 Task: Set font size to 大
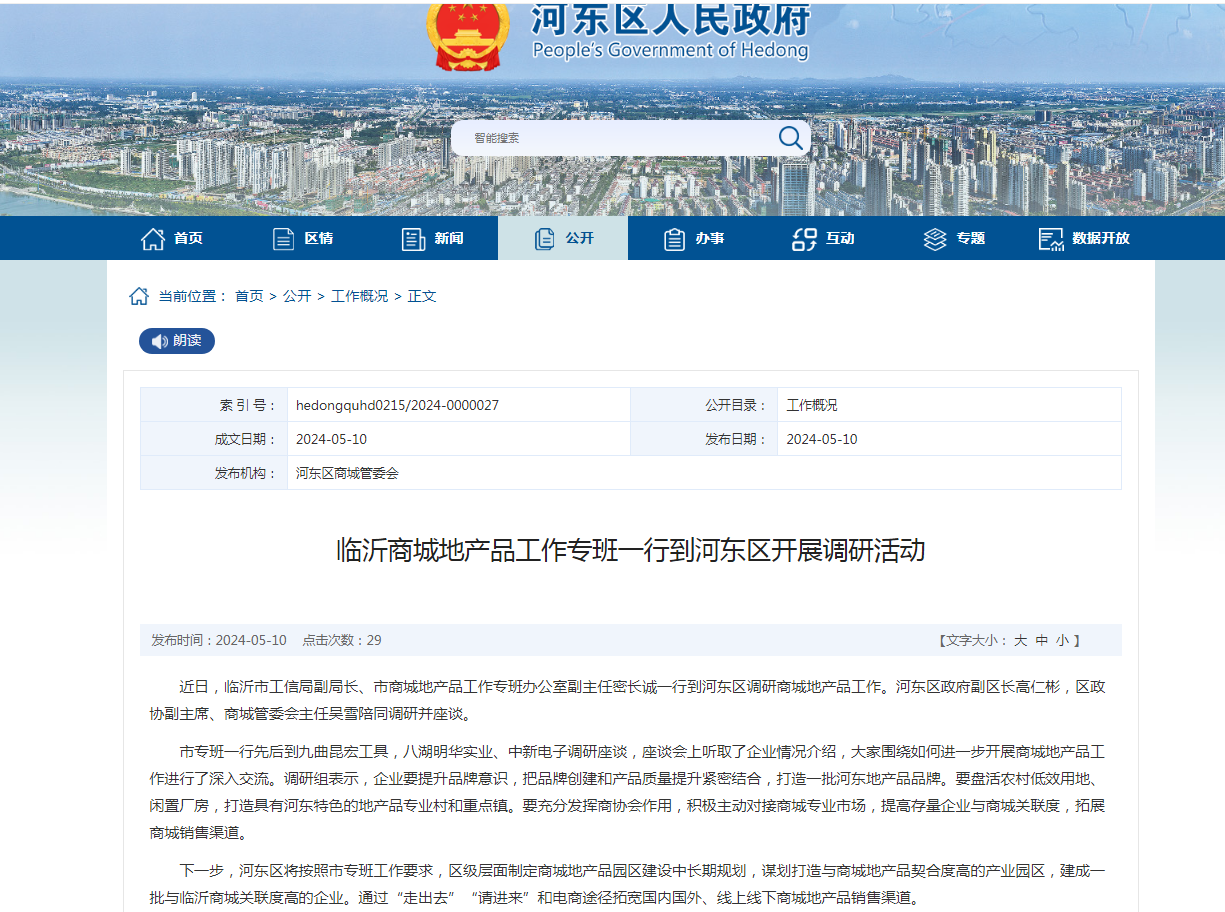click(1020, 640)
